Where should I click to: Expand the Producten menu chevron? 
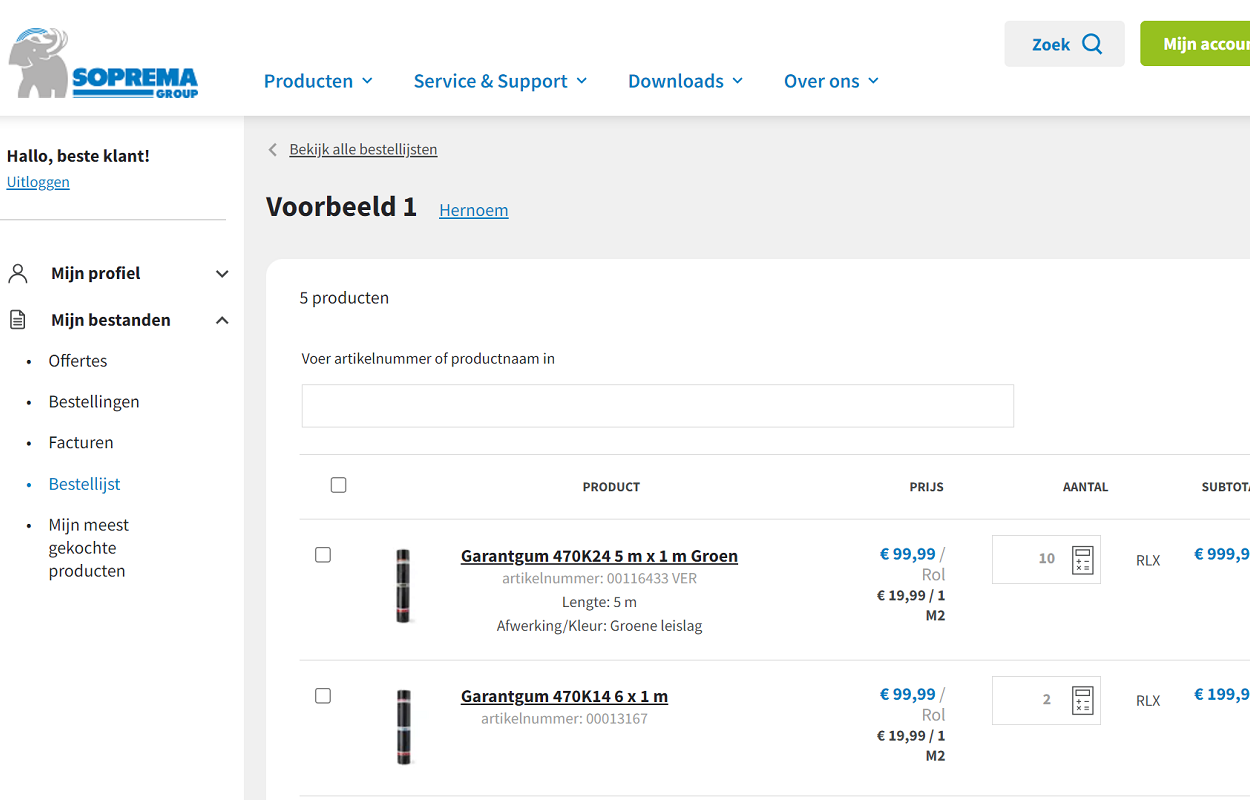pyautogui.click(x=367, y=81)
